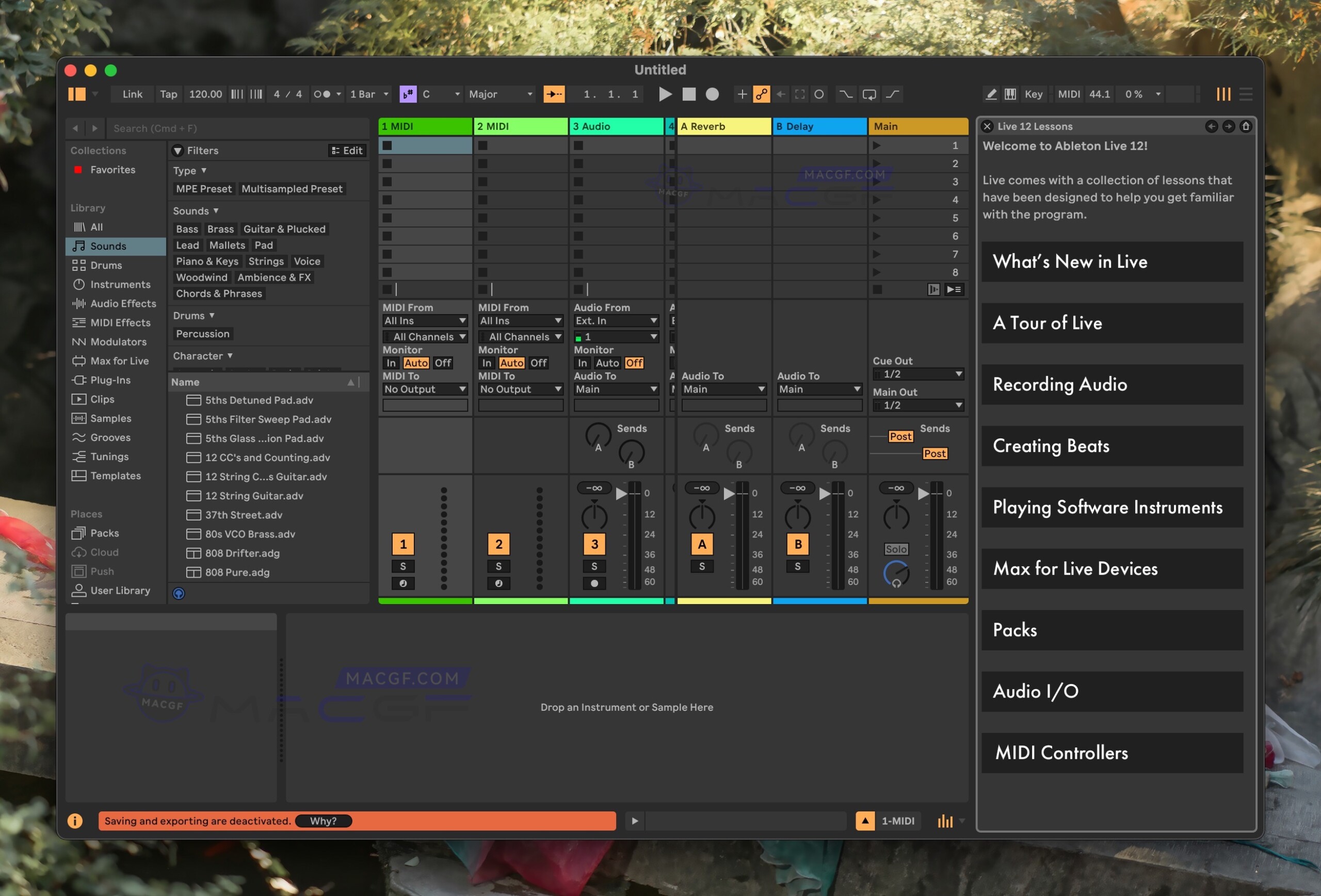Deactivate the 2 MIDI track activator button
The image size is (1321, 896).
[498, 544]
